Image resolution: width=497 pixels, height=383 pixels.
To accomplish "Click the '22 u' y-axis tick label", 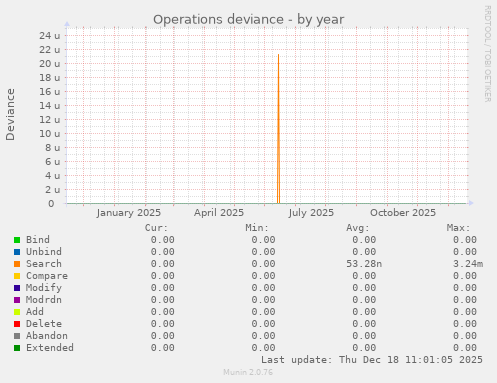I will tap(50, 49).
